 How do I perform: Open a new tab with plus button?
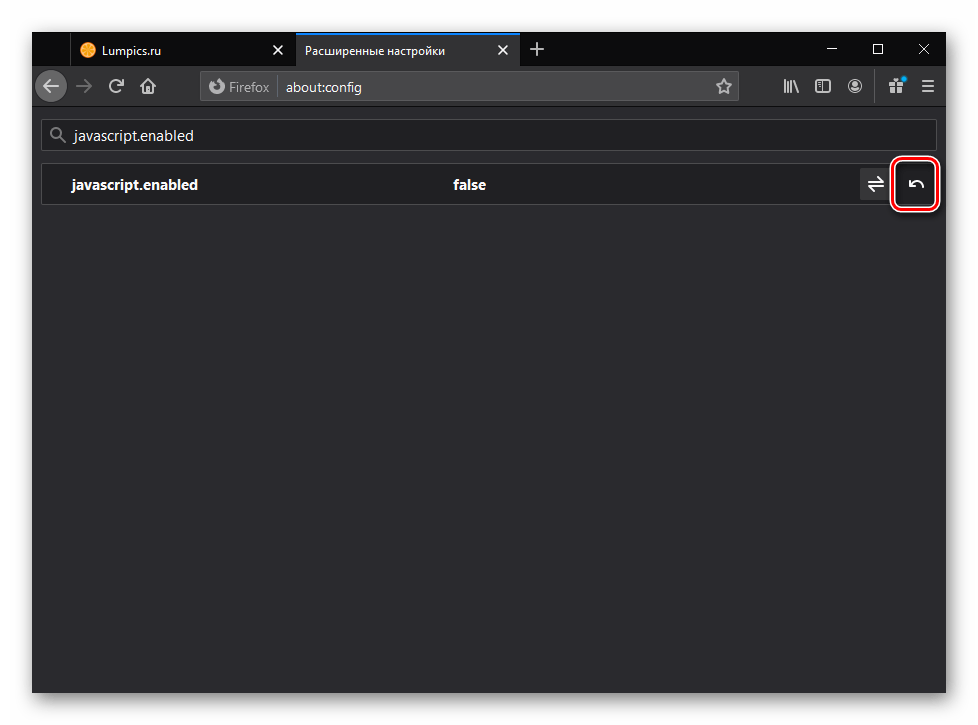[537, 49]
